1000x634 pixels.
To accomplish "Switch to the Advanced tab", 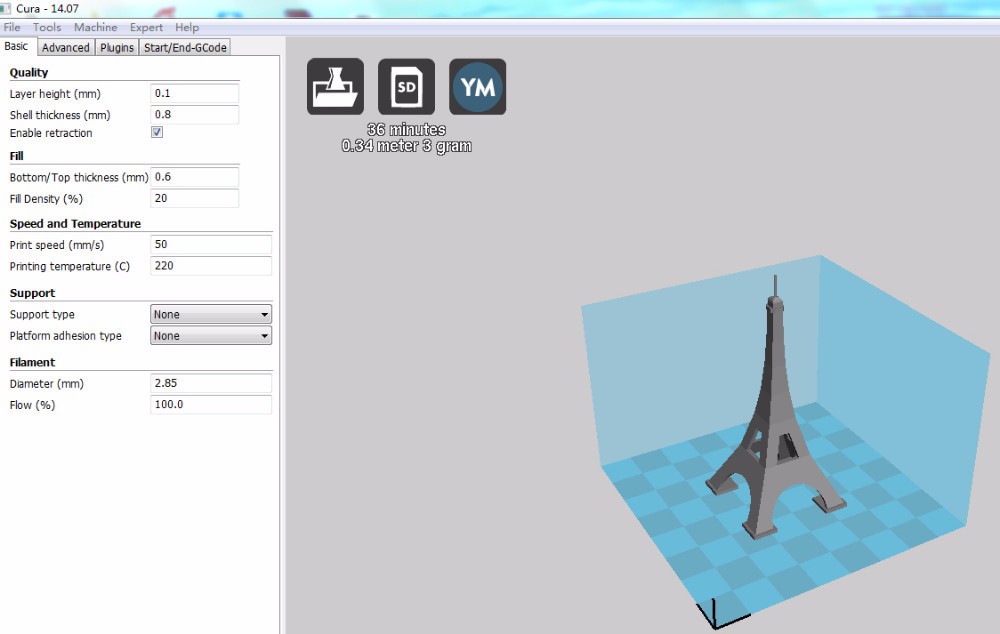I will (x=66, y=47).
